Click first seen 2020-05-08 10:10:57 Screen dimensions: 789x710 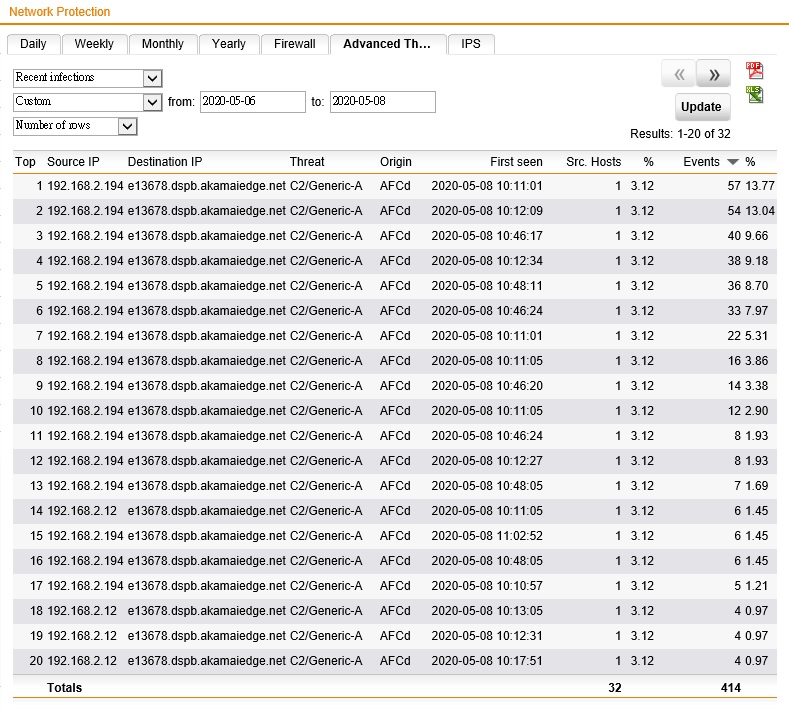tap(487, 586)
